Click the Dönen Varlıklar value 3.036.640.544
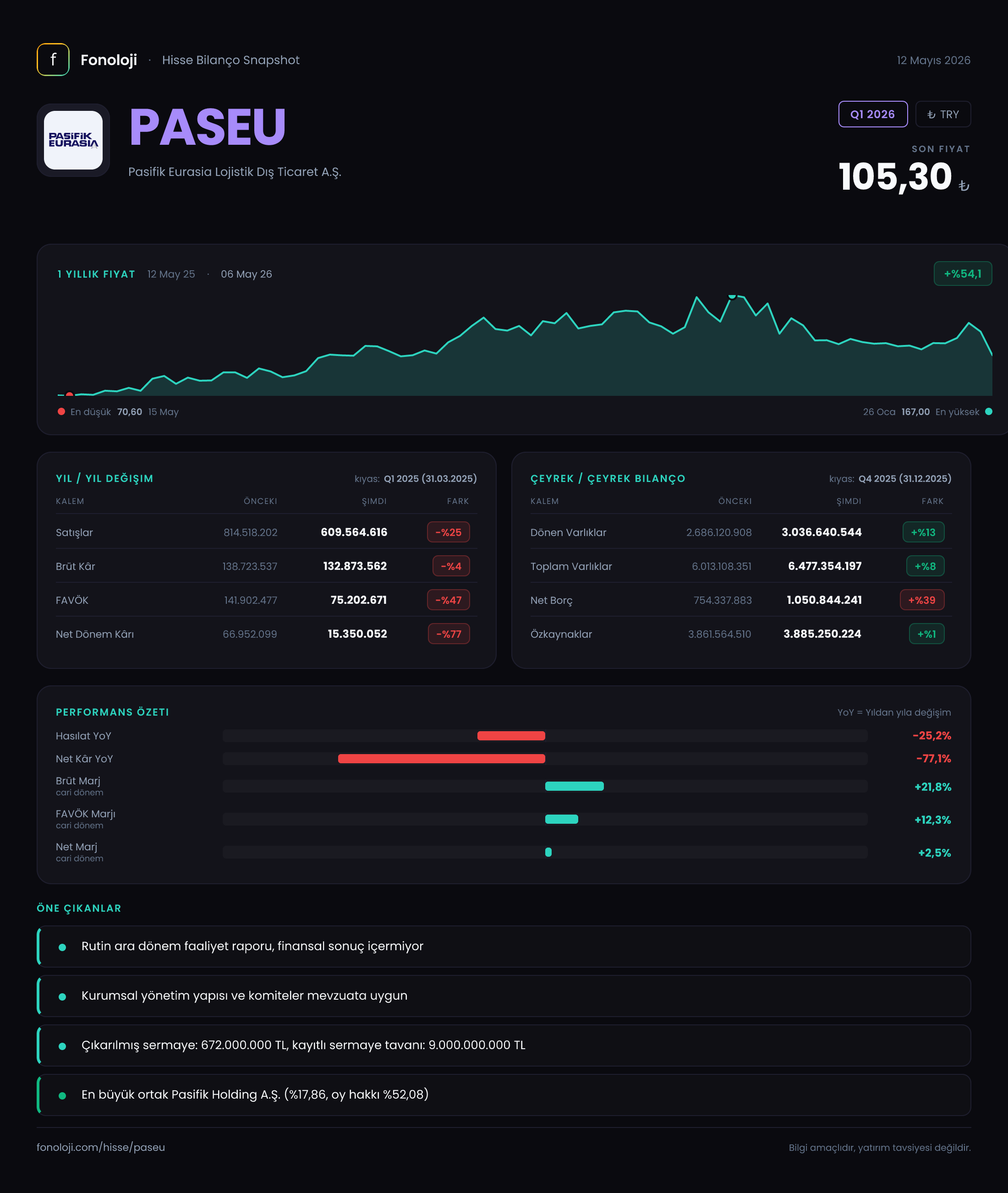 [821, 532]
